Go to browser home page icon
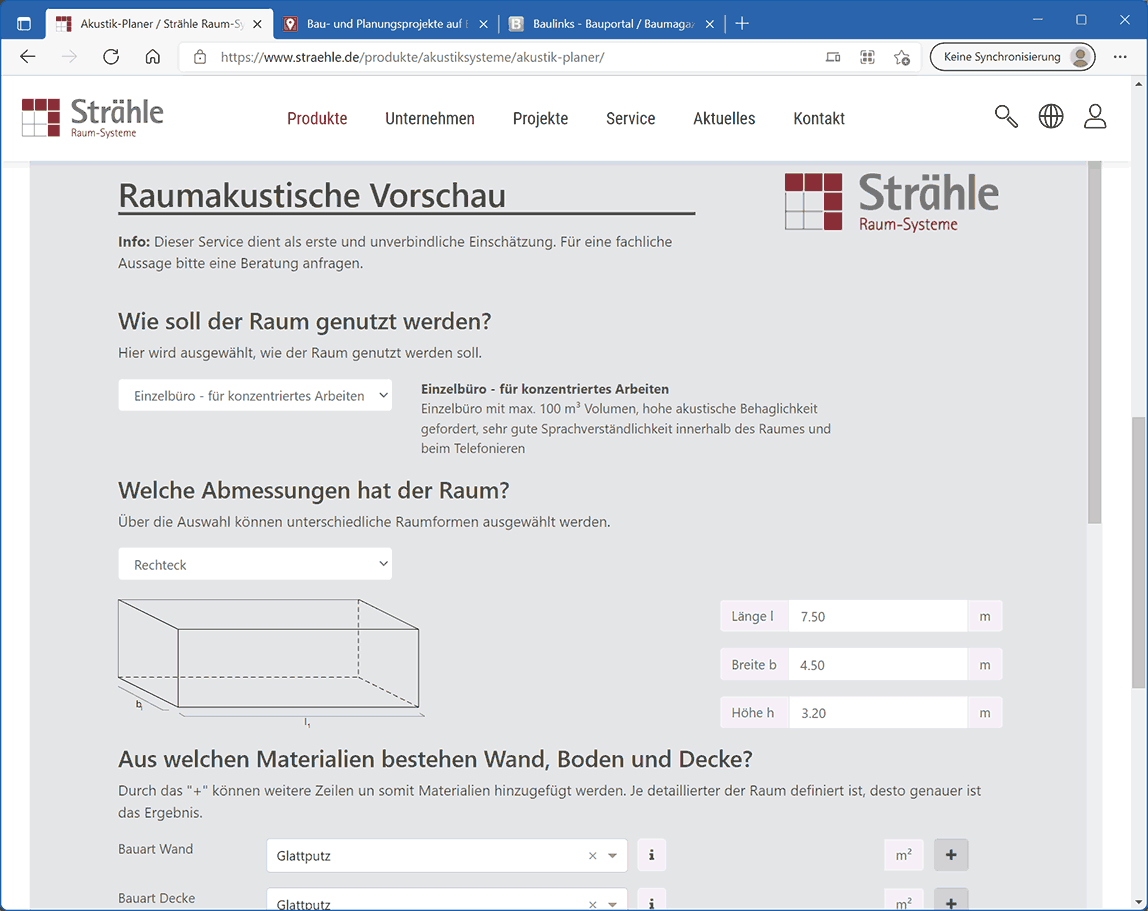The width and height of the screenshot is (1148, 911). pos(152,57)
